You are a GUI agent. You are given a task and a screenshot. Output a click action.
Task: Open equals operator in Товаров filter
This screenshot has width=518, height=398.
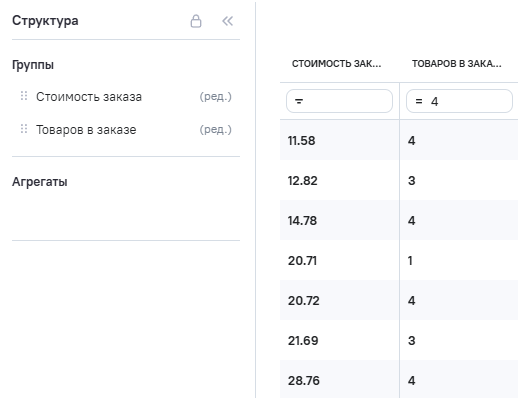[419, 101]
